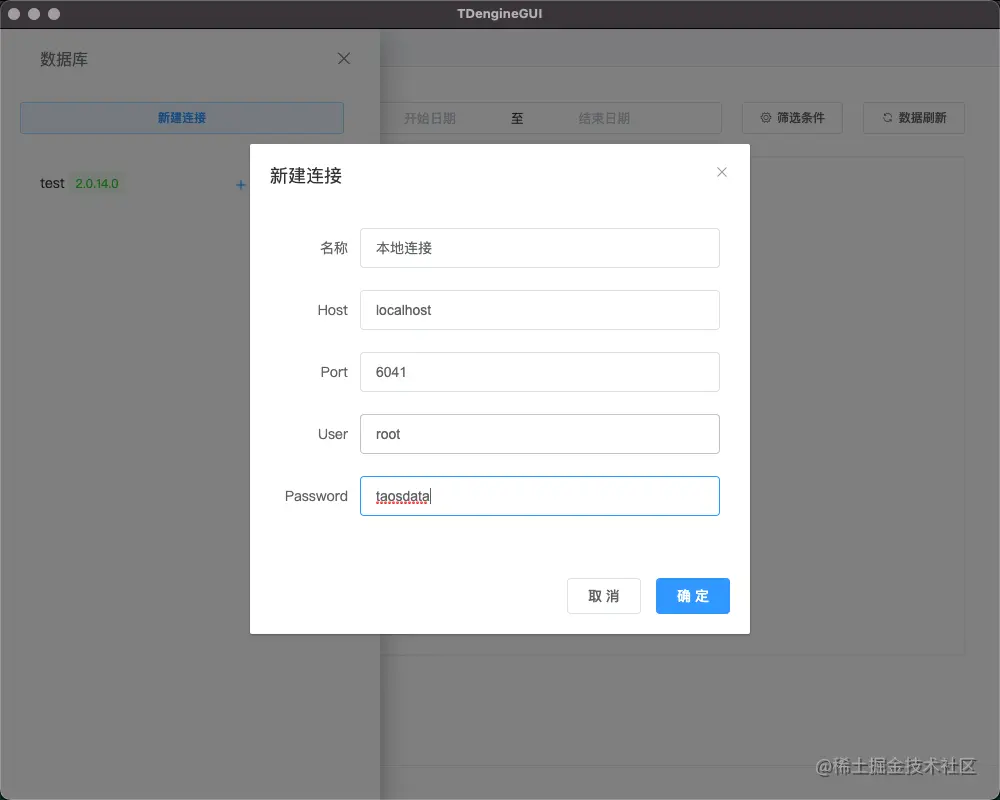1000x800 pixels.
Task: Click version label 2.0.14.0
Action: (97, 184)
